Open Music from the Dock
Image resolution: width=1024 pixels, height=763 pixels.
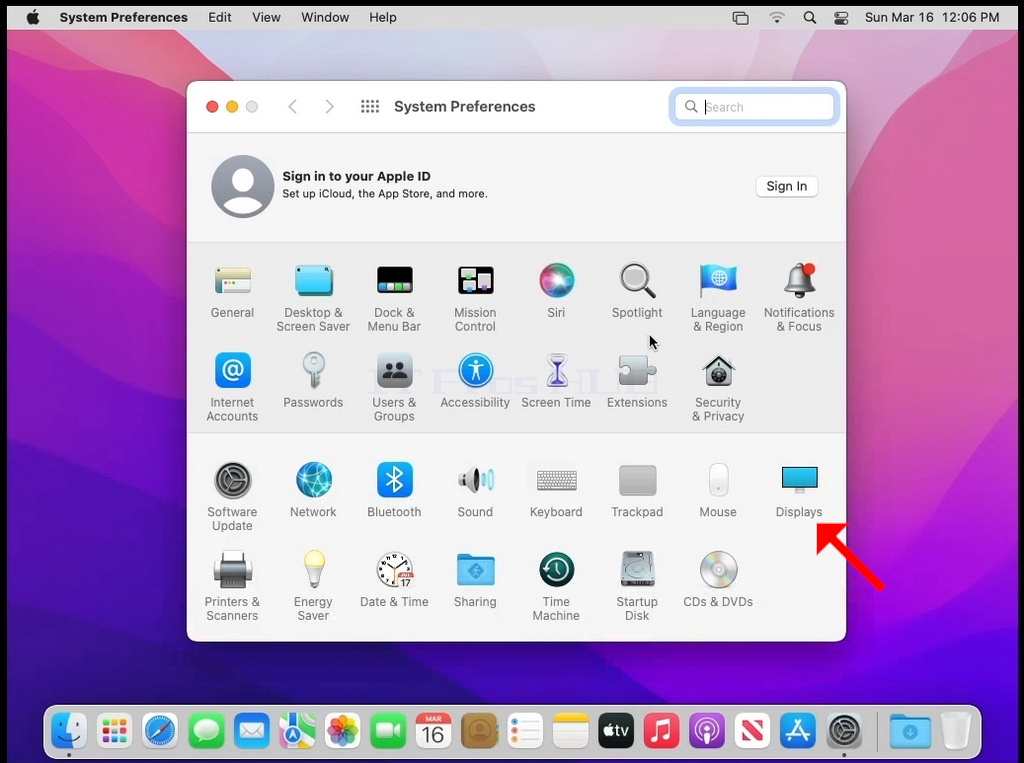click(661, 730)
